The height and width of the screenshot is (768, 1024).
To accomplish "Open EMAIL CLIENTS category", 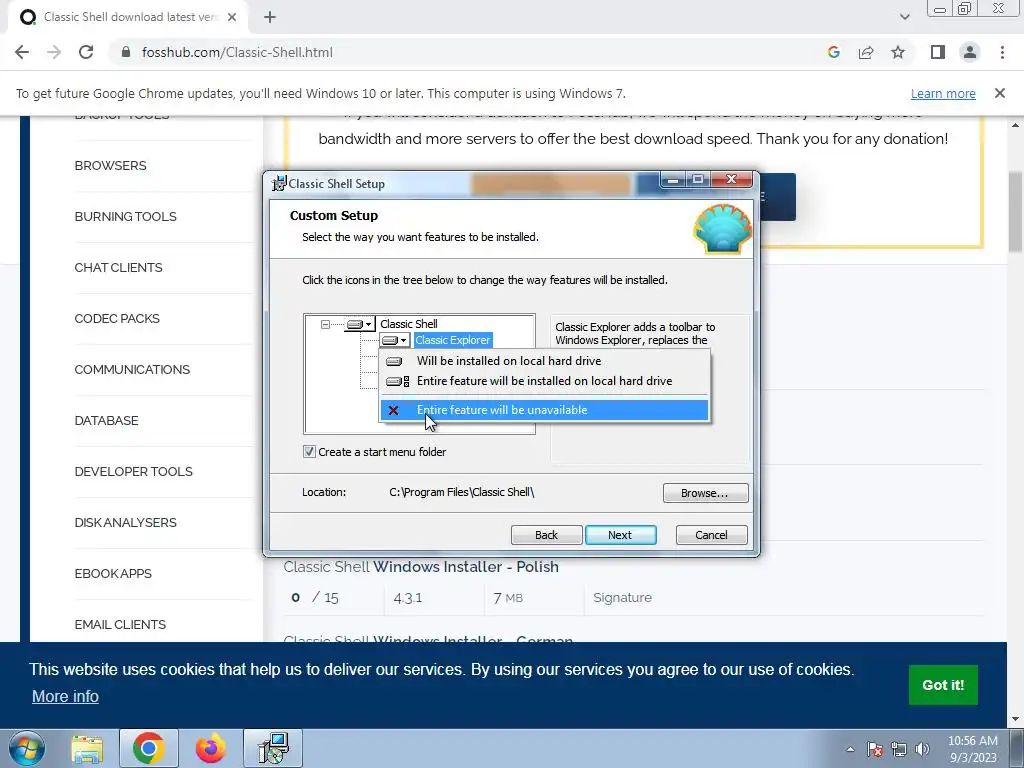I will click(120, 624).
